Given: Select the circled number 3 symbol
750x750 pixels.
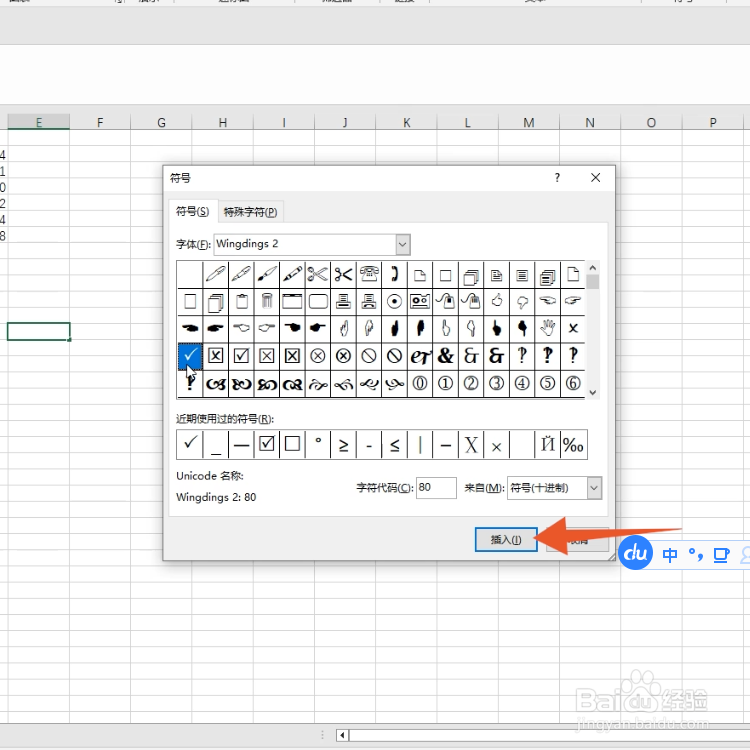Looking at the screenshot, I should pyautogui.click(x=496, y=384).
